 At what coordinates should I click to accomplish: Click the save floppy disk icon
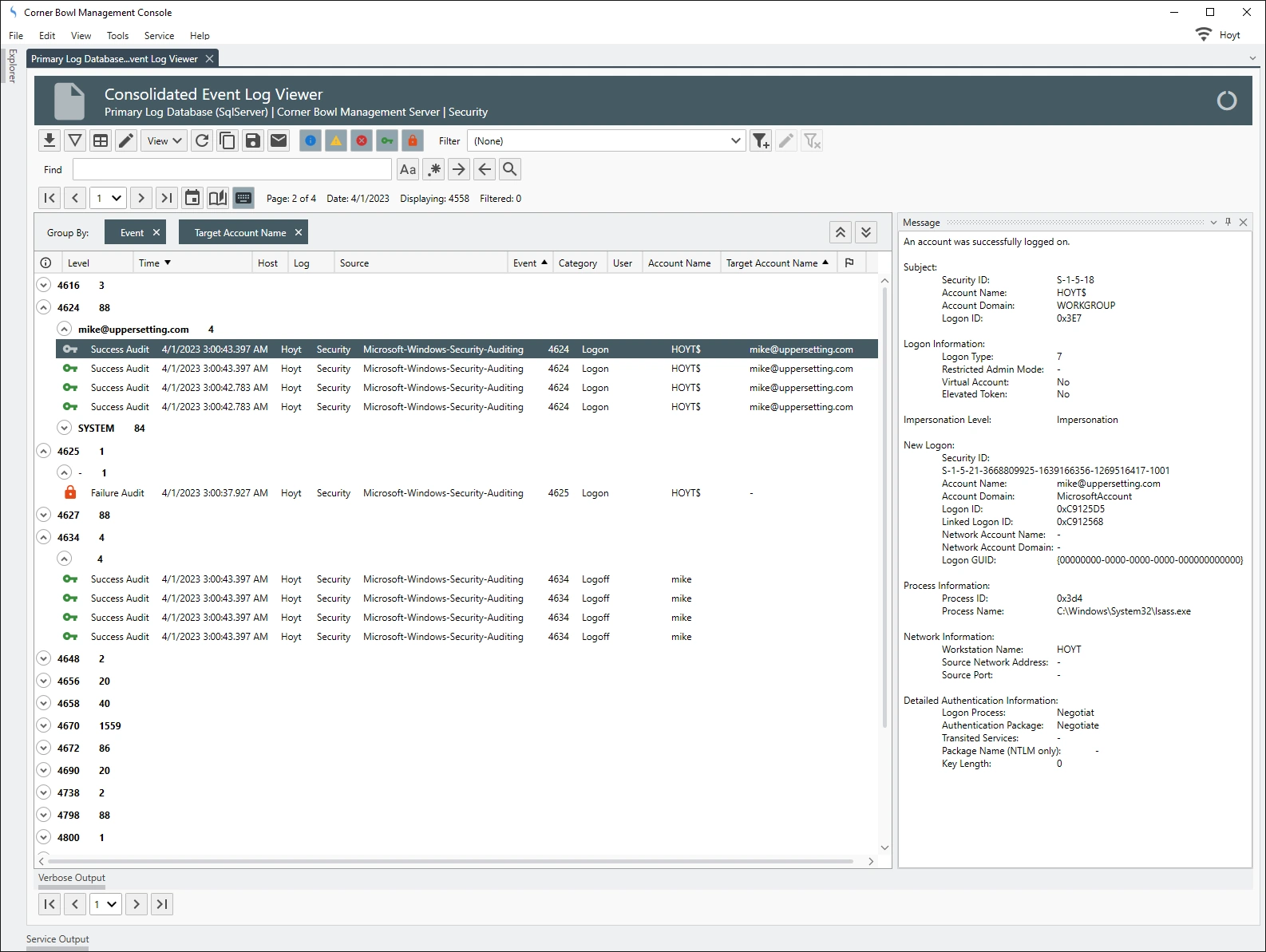[x=253, y=141]
